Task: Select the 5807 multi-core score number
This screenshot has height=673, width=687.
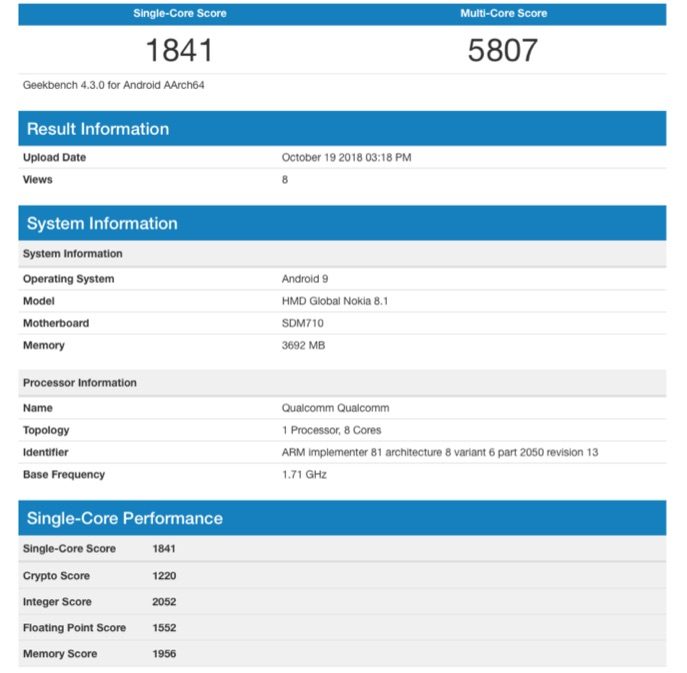Action: [x=503, y=50]
